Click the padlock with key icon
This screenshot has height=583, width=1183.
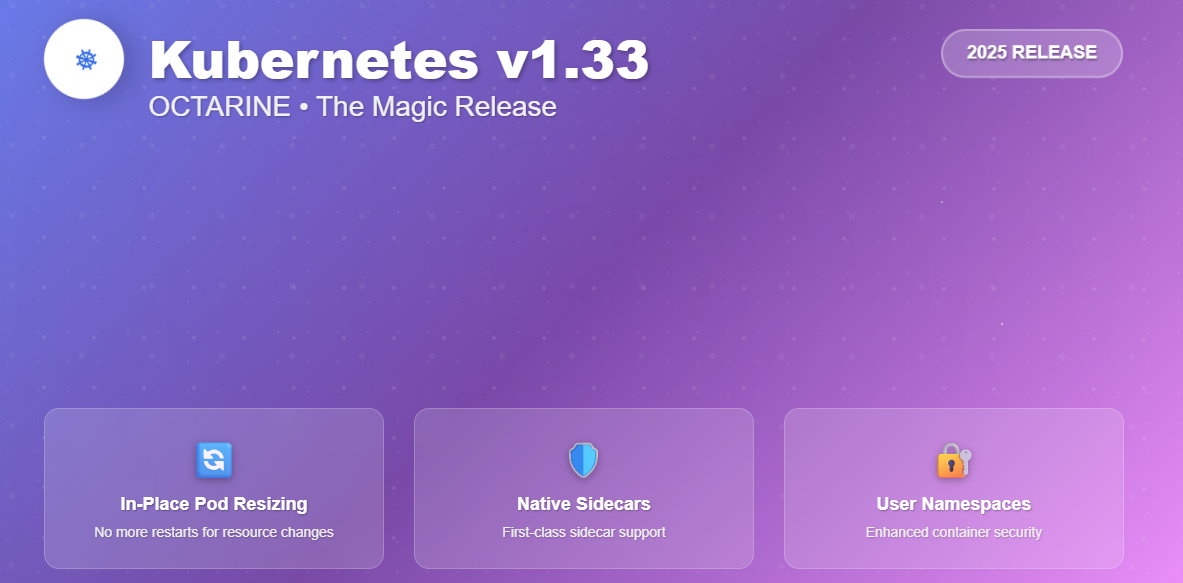tap(954, 460)
